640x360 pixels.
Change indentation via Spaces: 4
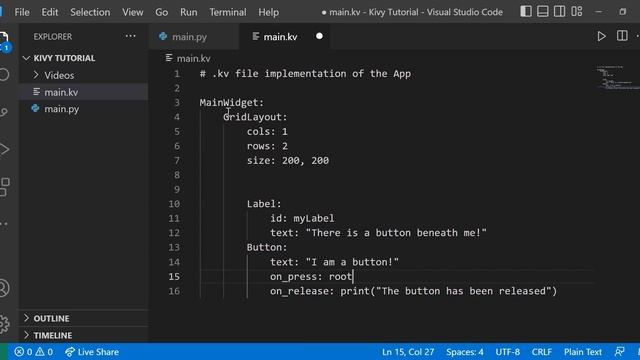tap(464, 352)
